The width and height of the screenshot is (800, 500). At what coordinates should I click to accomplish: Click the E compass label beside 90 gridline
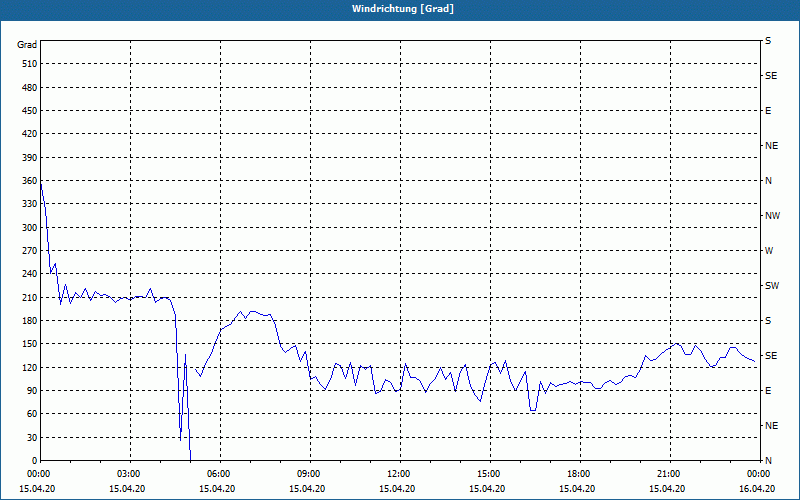[x=768, y=390]
